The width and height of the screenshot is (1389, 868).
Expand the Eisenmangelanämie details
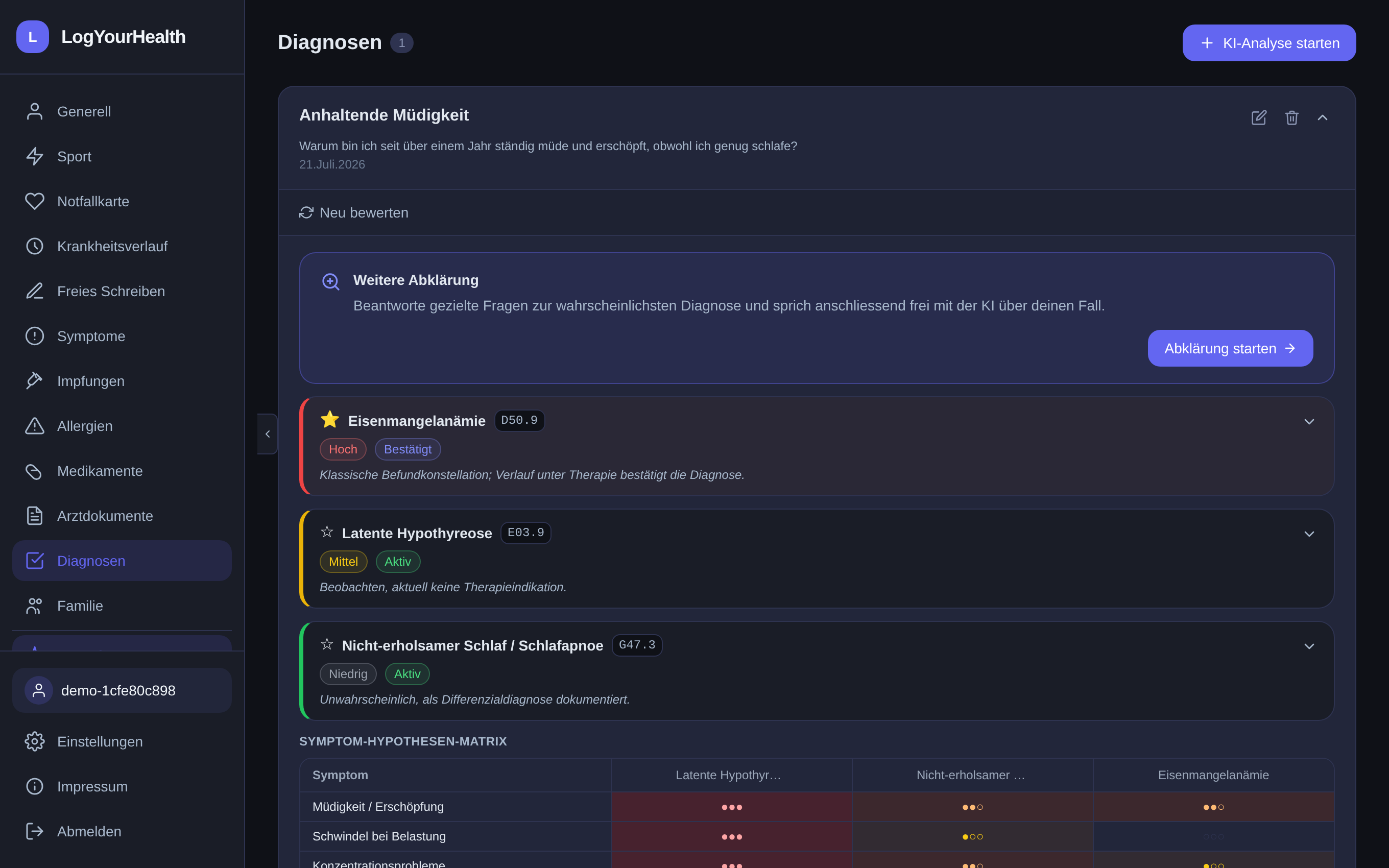pyautogui.click(x=1309, y=421)
